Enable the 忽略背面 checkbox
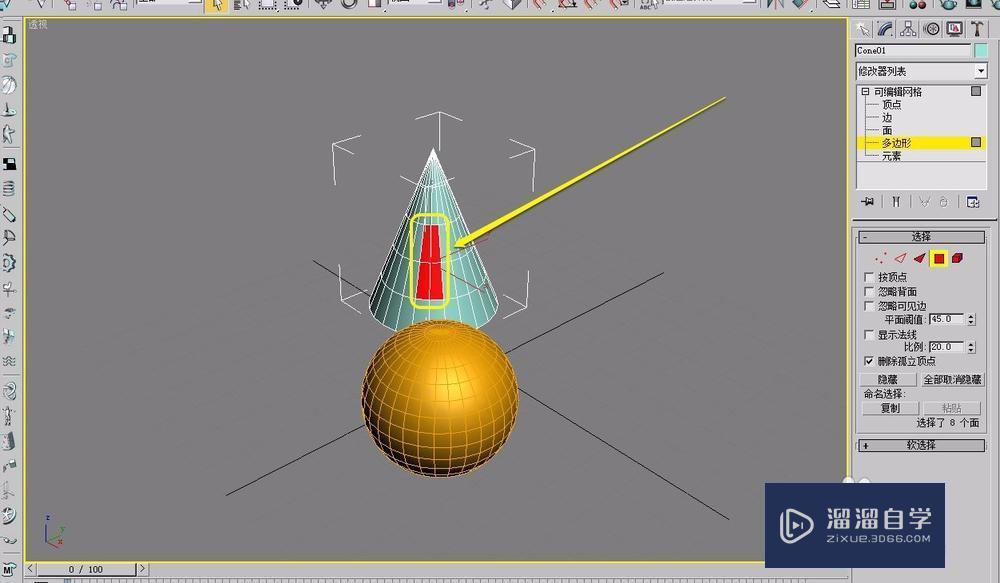Image resolution: width=1000 pixels, height=583 pixels. pos(868,291)
